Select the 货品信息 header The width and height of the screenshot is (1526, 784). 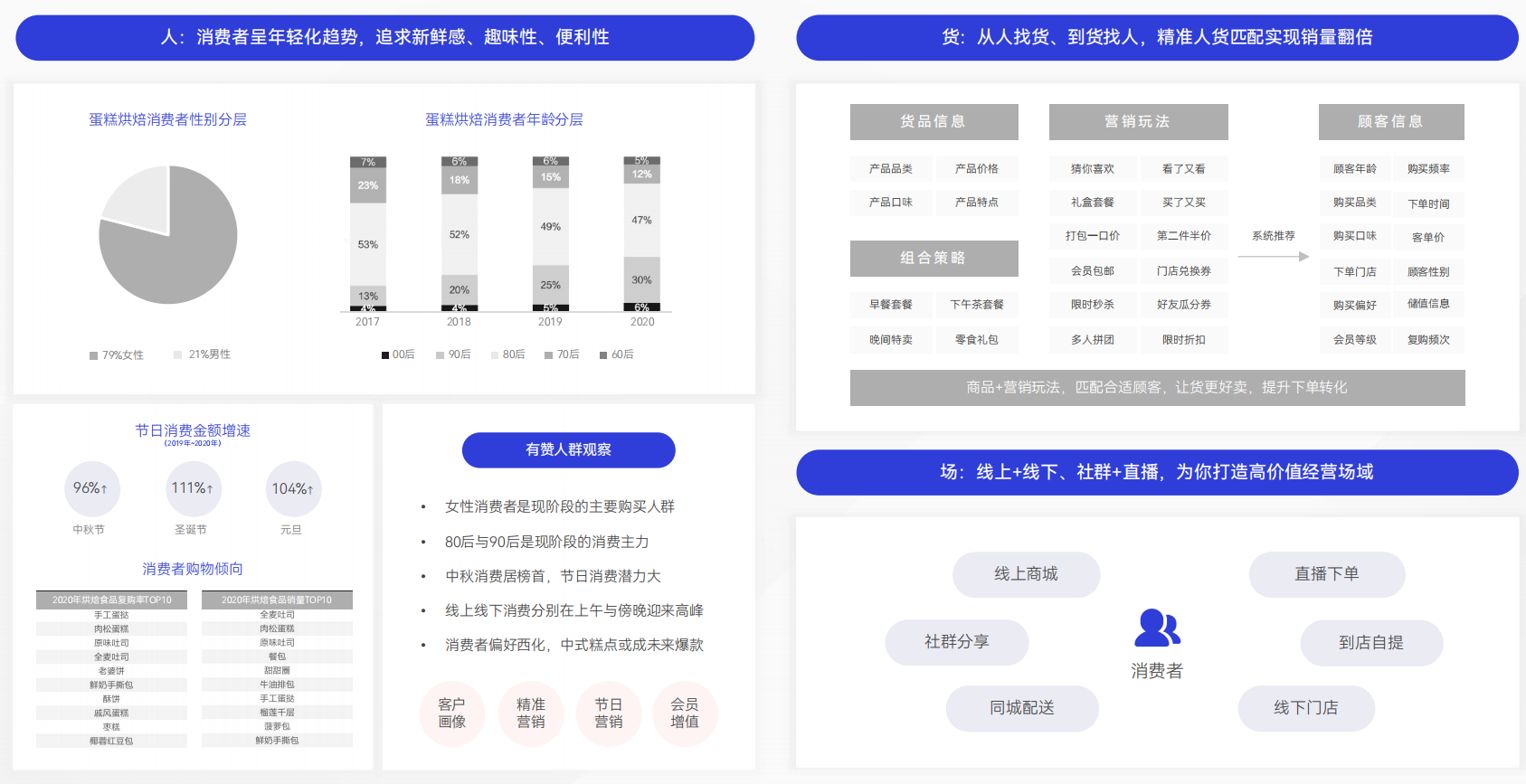[934, 122]
